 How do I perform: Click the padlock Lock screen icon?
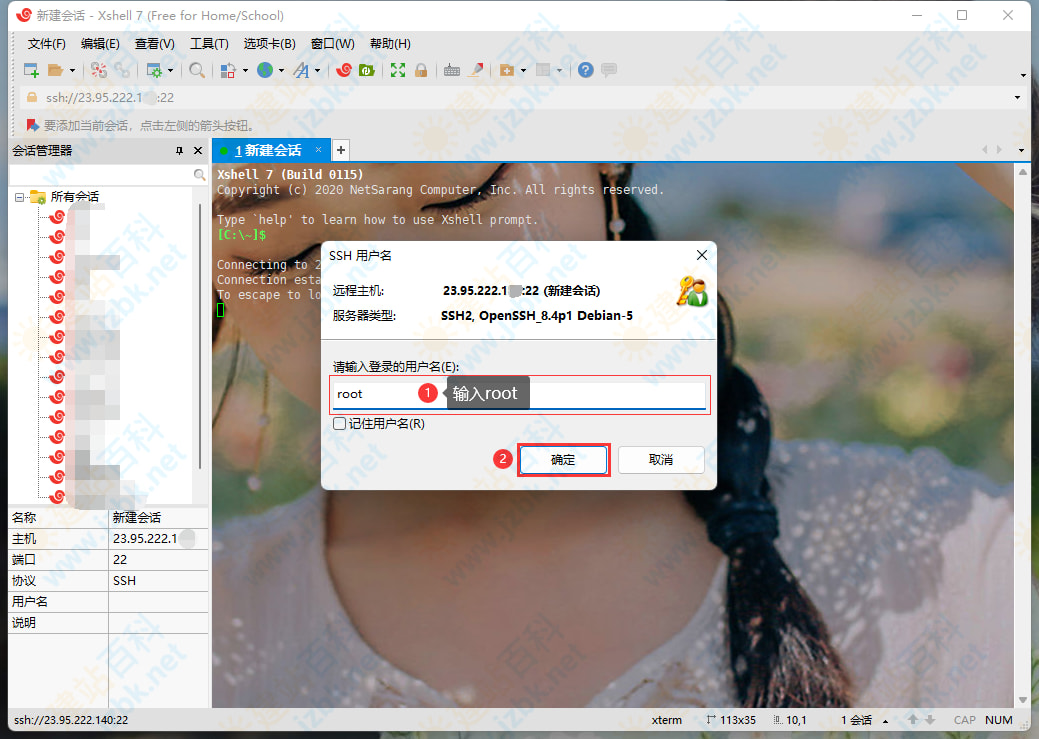coord(421,70)
